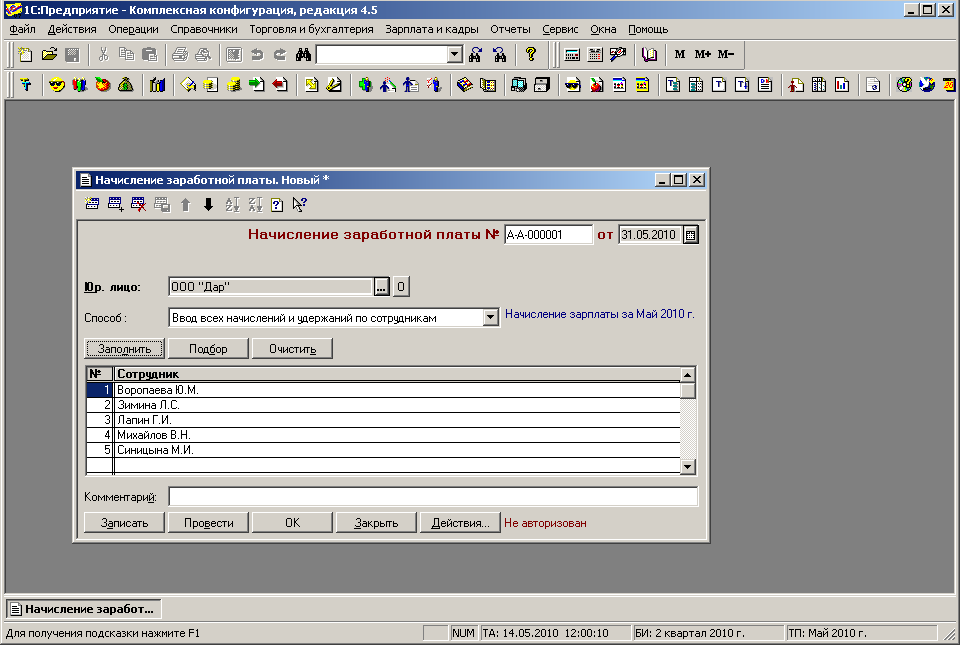Expand the Способ dropdown list
960x645 pixels.
pyautogui.click(x=490, y=318)
